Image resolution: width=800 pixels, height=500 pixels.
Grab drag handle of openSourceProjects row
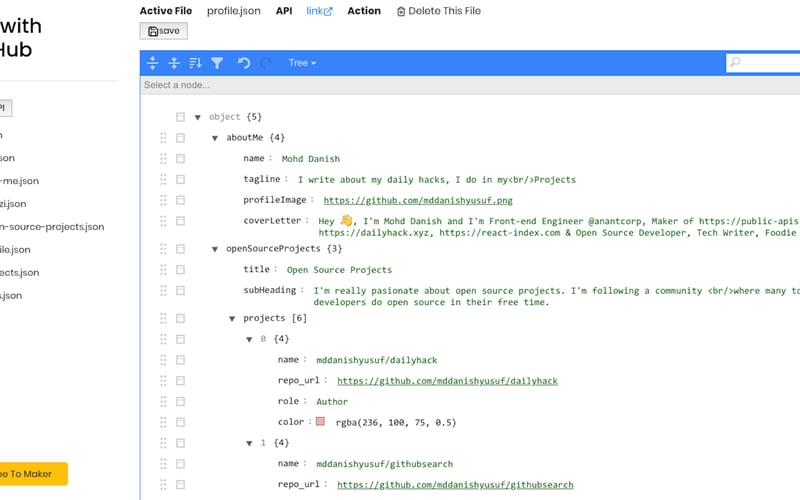tap(163, 248)
